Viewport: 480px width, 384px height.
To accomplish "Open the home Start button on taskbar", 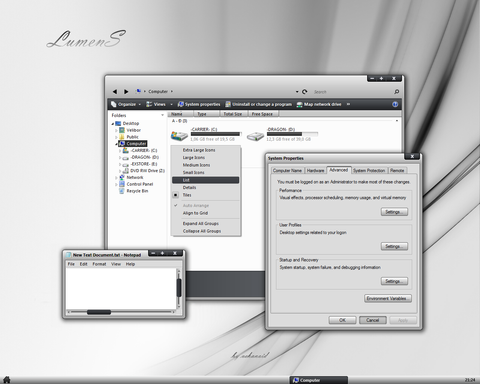I will click(7, 380).
